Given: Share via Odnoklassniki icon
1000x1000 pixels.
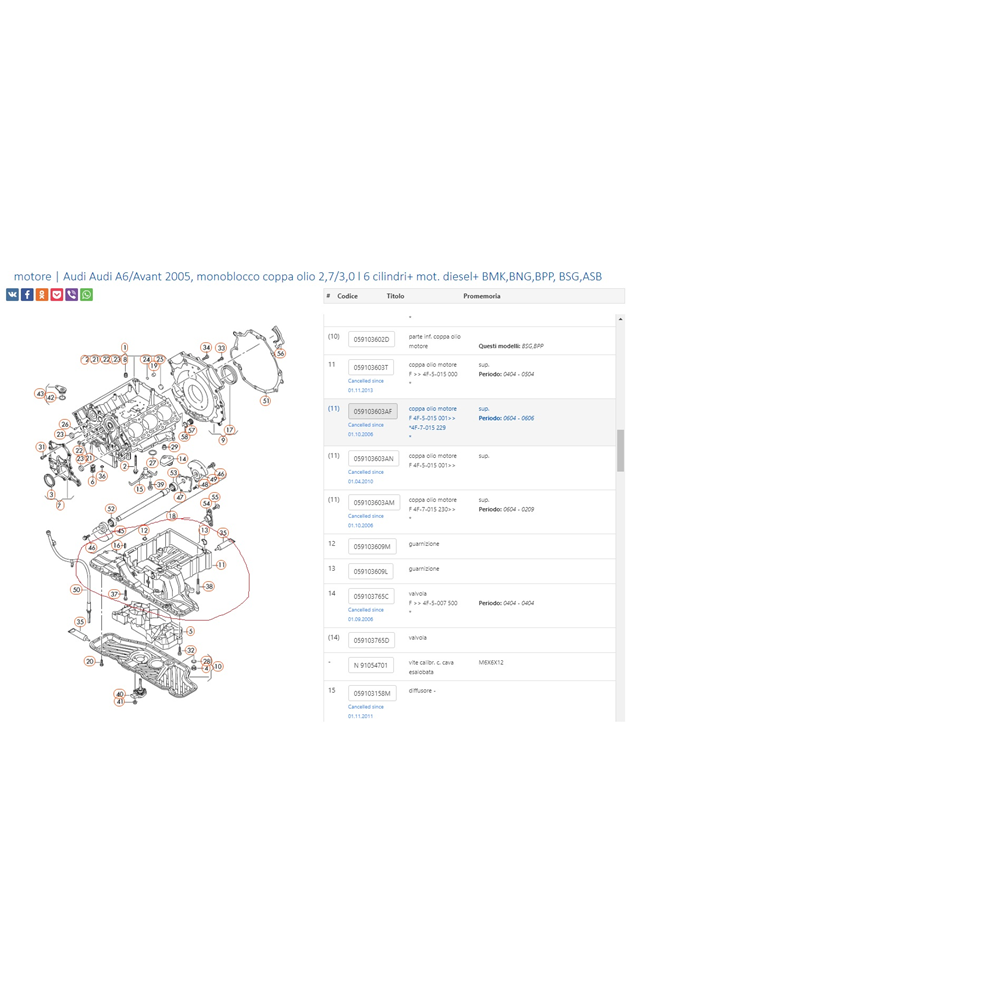Looking at the screenshot, I should [42, 295].
